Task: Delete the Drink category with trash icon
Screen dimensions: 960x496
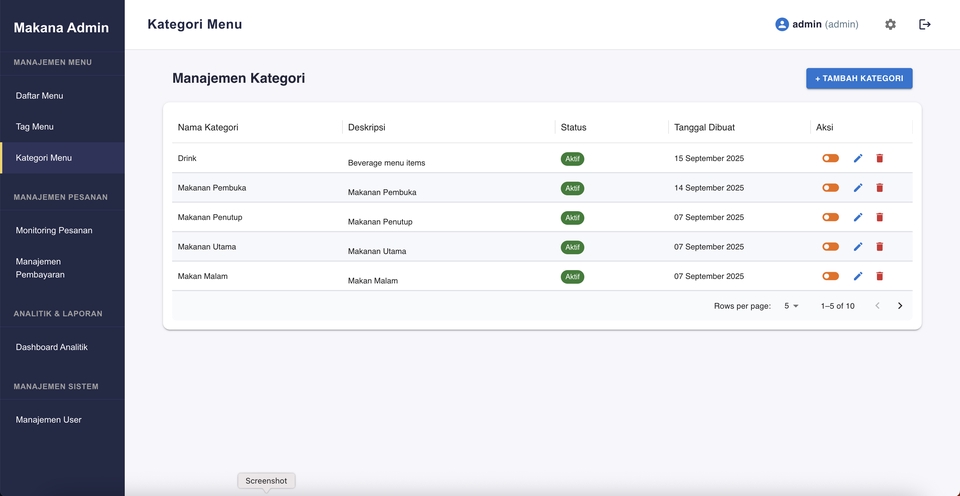Action: point(880,158)
